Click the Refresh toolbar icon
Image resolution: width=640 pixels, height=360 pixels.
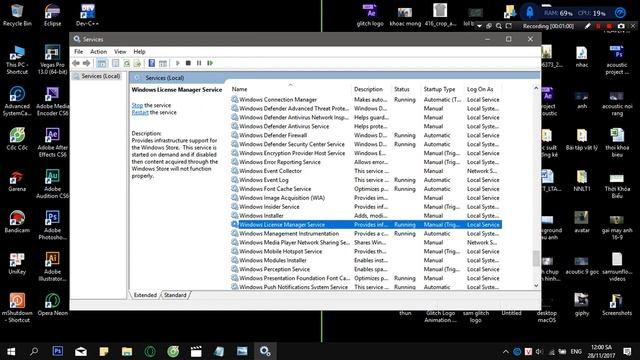[x=127, y=63]
